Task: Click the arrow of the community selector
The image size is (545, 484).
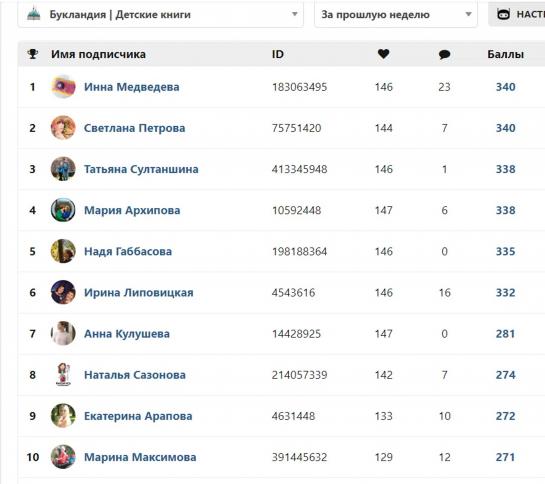Action: 294,14
